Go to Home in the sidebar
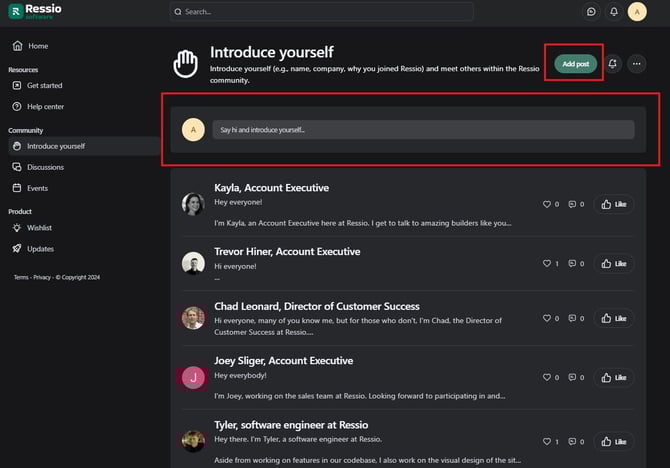The width and height of the screenshot is (670, 468). point(37,46)
